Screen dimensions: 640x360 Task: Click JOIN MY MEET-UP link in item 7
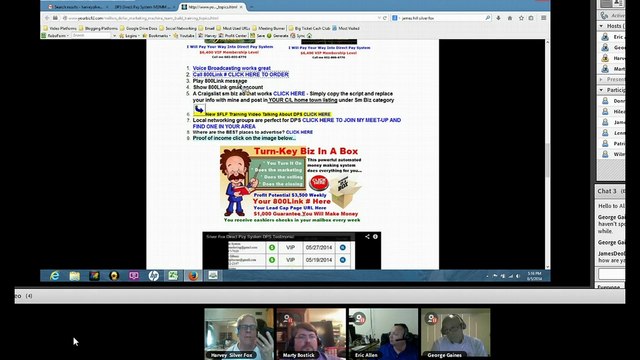tap(351, 120)
